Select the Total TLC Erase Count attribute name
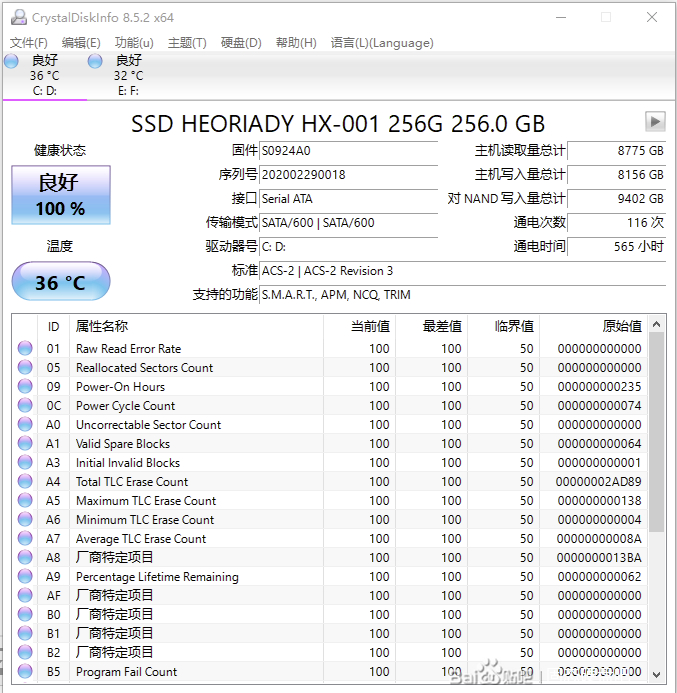The width and height of the screenshot is (677, 693). tap(132, 482)
